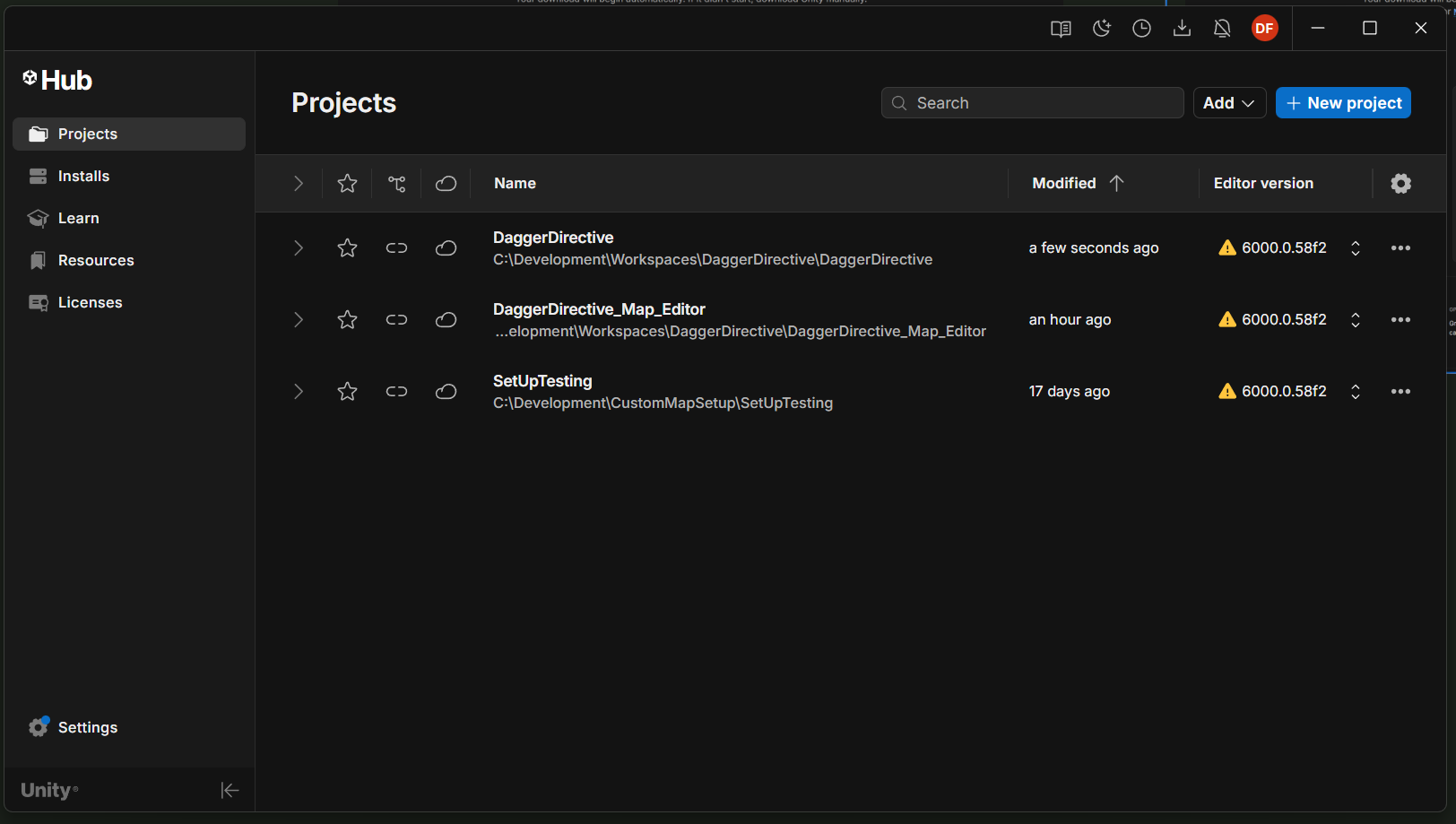Sort by the Editor version column header
Screen dimensions: 1456x824
click(1263, 184)
